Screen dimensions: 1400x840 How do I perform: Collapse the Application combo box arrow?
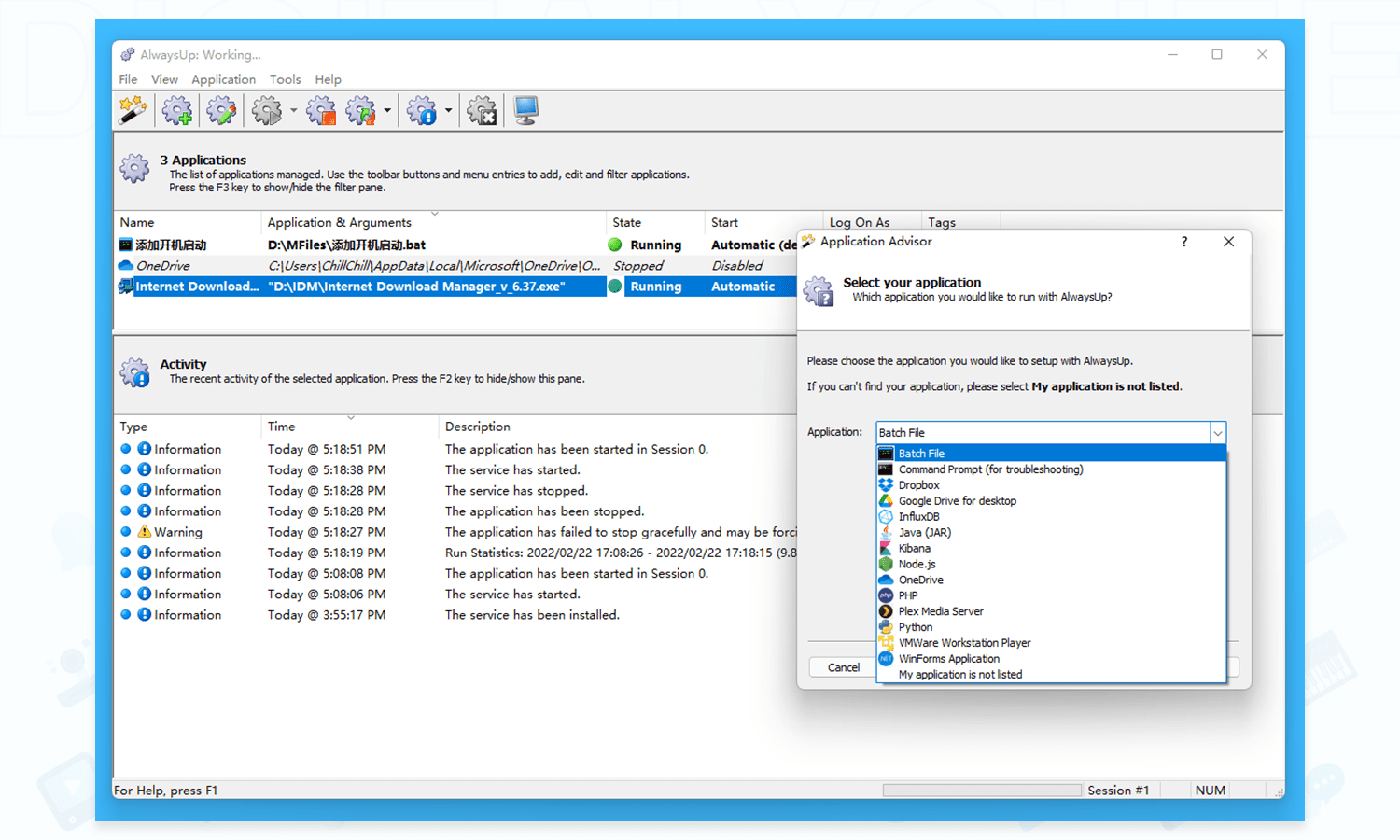point(1217,433)
